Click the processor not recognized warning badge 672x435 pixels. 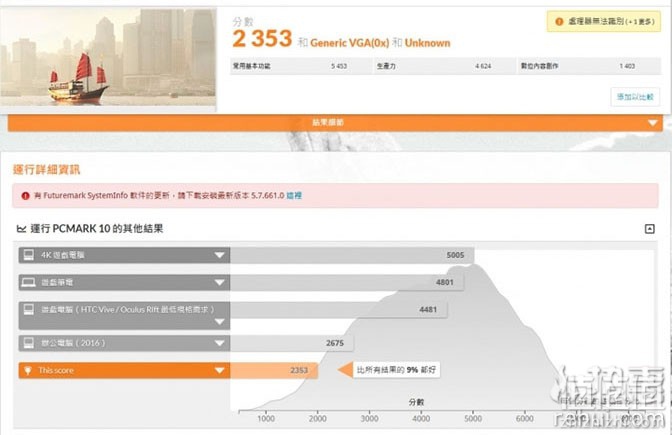pos(604,21)
